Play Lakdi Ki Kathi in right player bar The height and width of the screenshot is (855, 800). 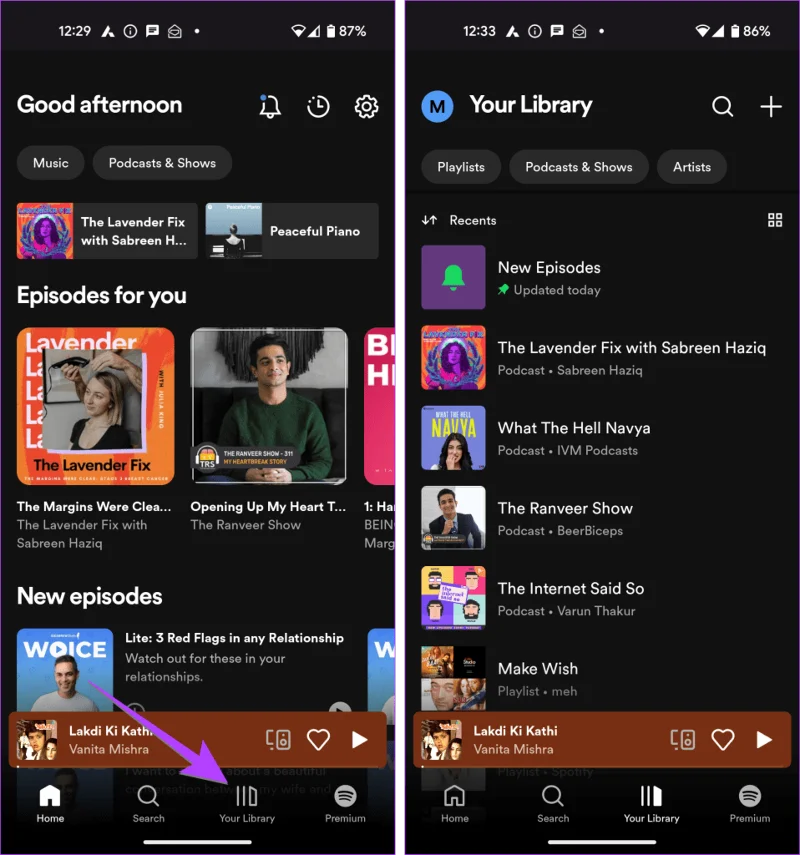pyautogui.click(x=764, y=740)
